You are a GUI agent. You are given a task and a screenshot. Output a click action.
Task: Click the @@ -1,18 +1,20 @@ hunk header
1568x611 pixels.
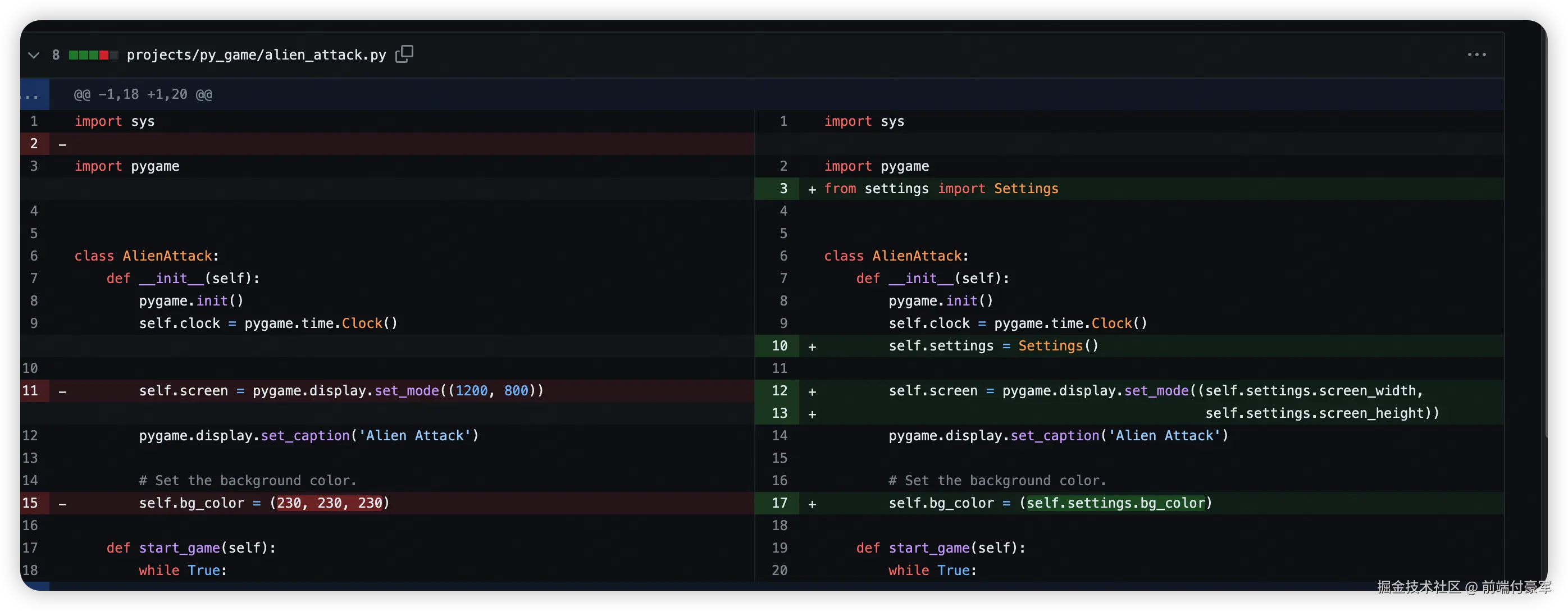coord(143,94)
